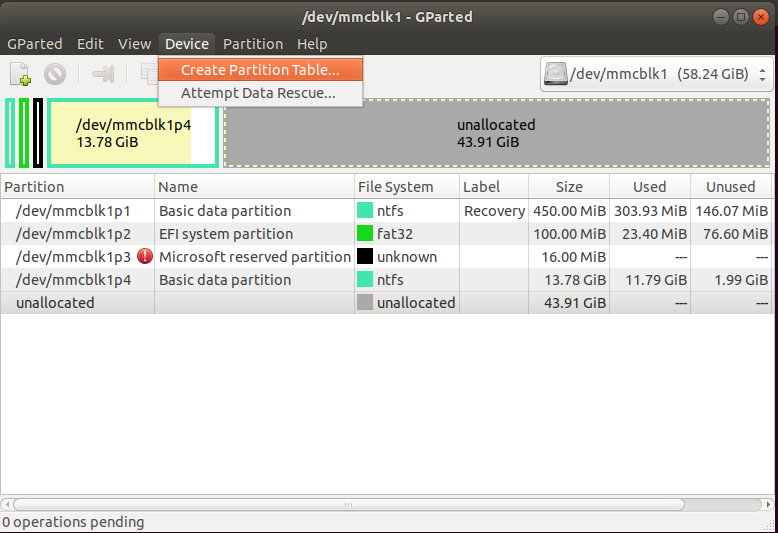Maximize the GParted window
This screenshot has width=778, height=533.
point(740,17)
